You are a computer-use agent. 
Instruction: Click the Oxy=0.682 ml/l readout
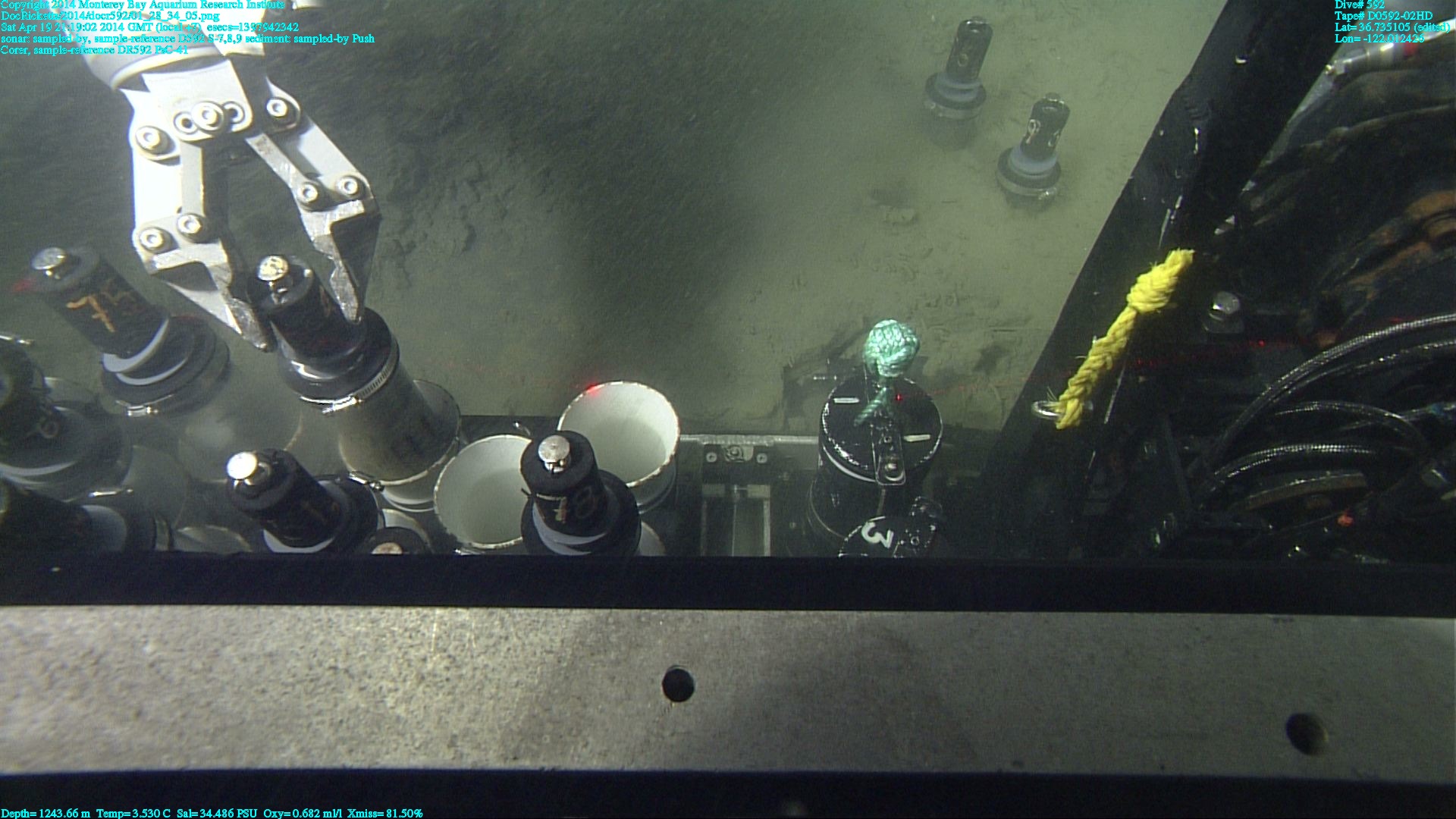(x=302, y=813)
